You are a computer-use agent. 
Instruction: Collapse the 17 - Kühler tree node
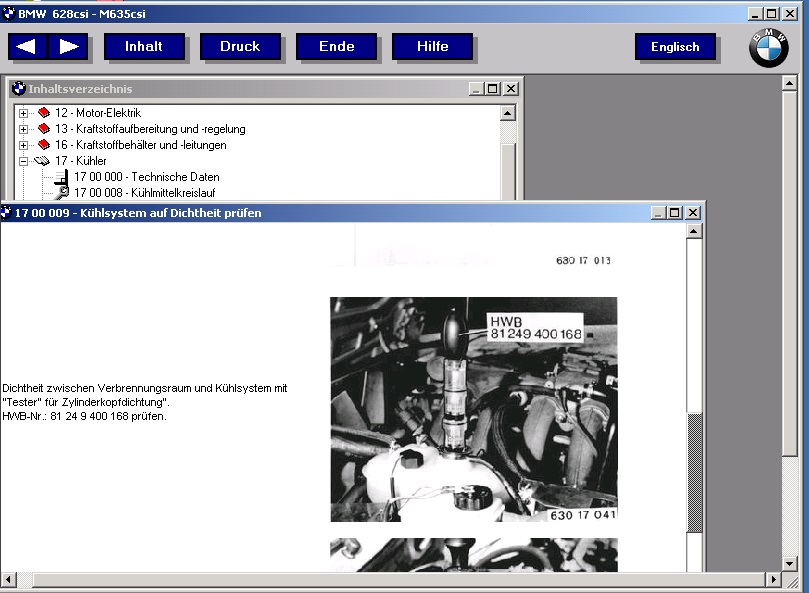[x=24, y=161]
